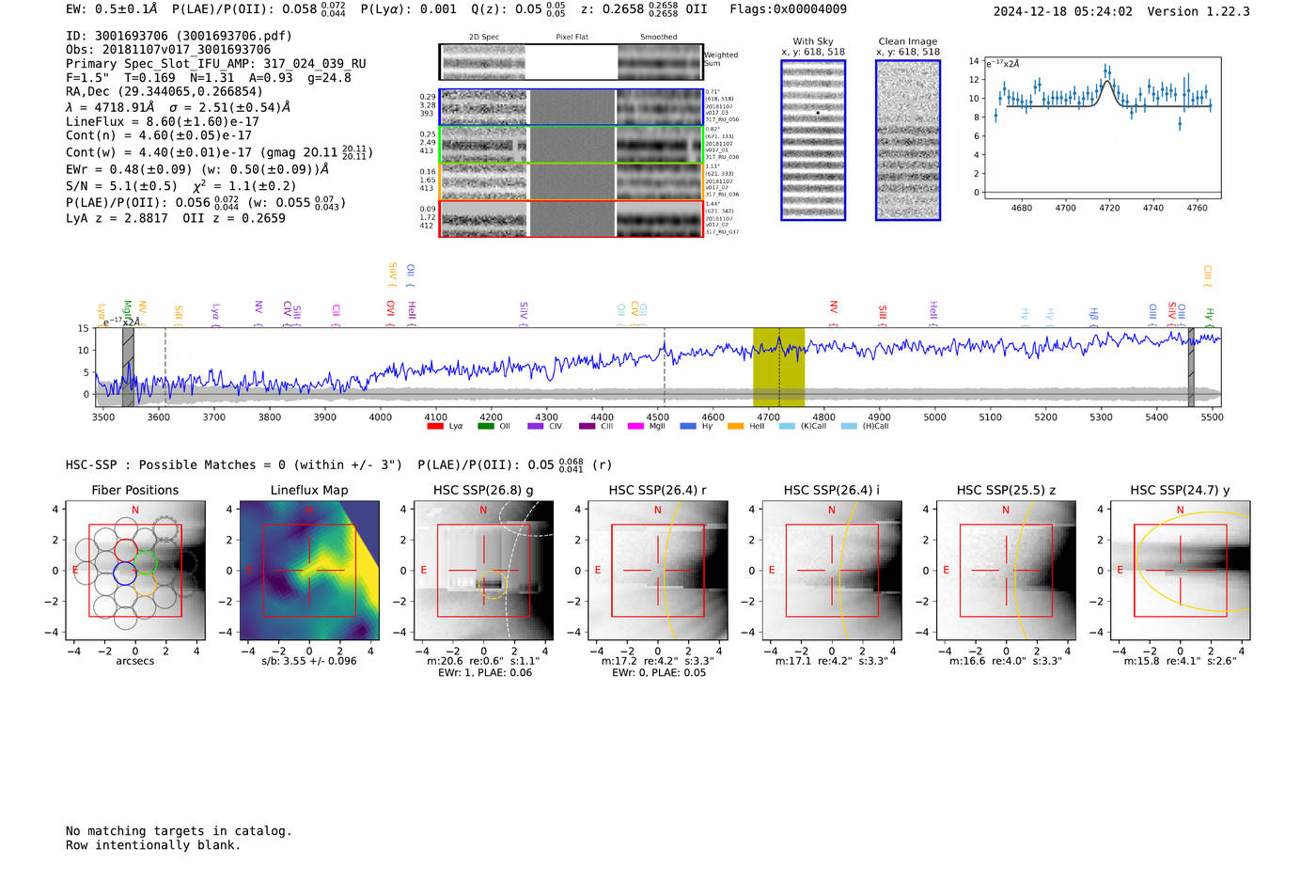This screenshot has height=896, width=1316.
Task: Open the HSC SSP(26.8) g image
Action: pyautogui.click(x=484, y=571)
